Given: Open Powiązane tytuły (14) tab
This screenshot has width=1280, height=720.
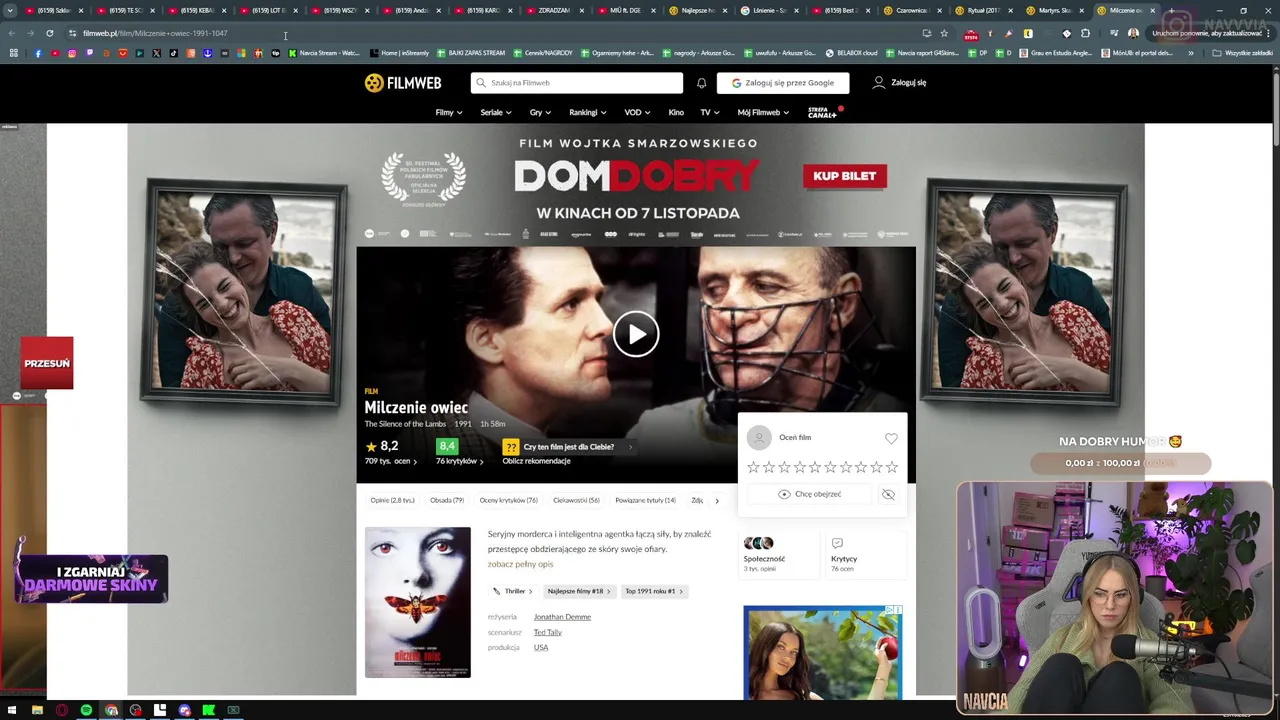Looking at the screenshot, I should [645, 500].
